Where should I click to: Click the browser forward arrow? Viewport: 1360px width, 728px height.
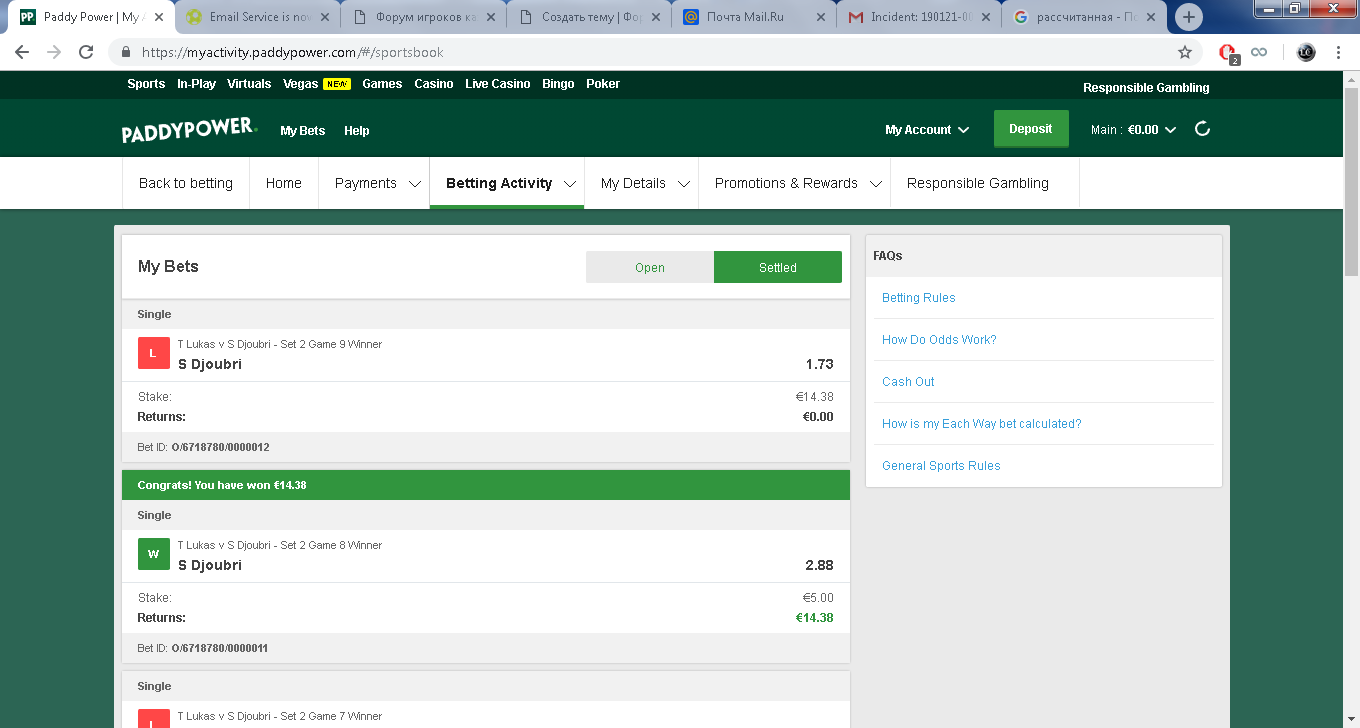[54, 52]
